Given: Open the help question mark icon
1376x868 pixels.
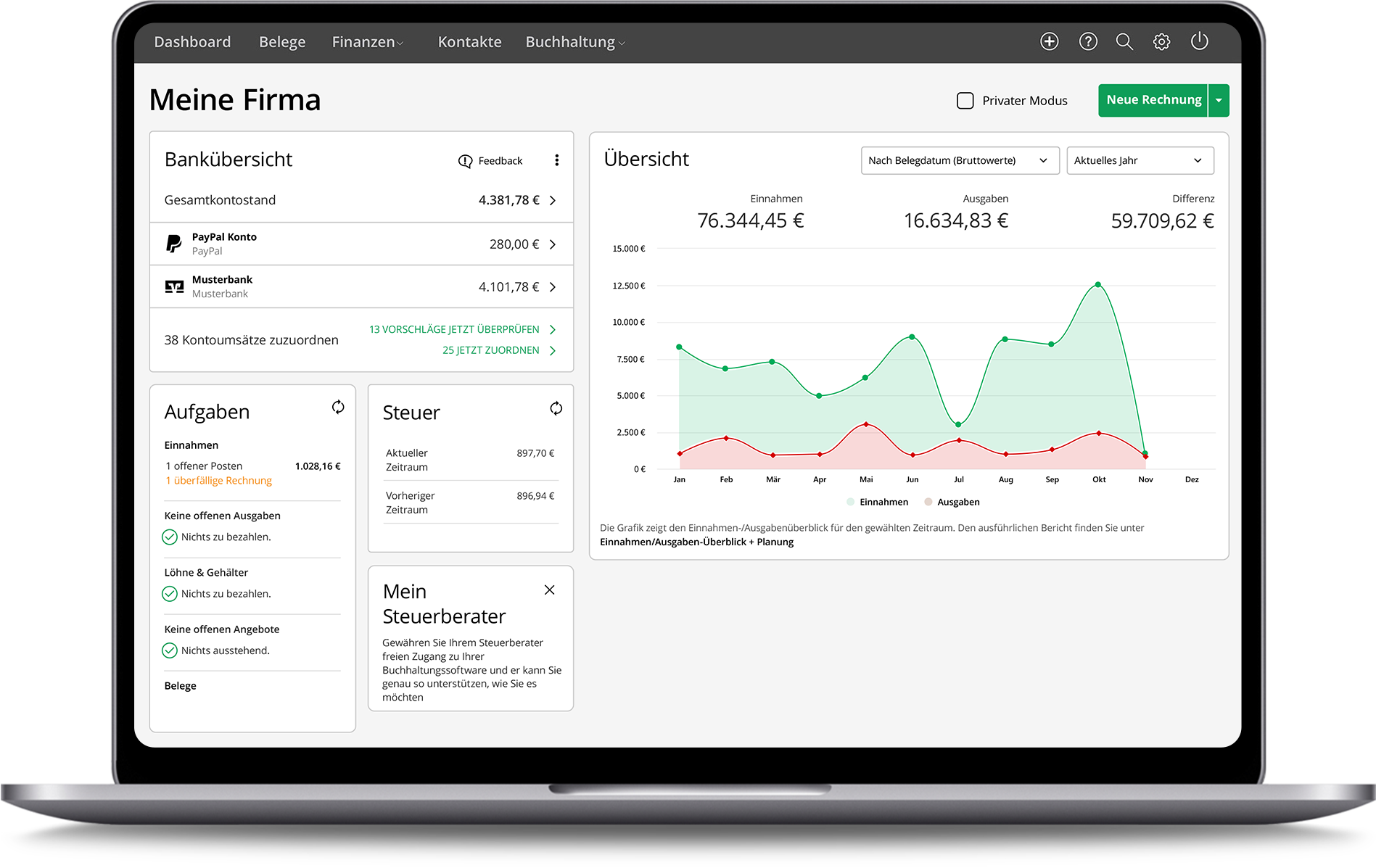Looking at the screenshot, I should pos(1087,41).
